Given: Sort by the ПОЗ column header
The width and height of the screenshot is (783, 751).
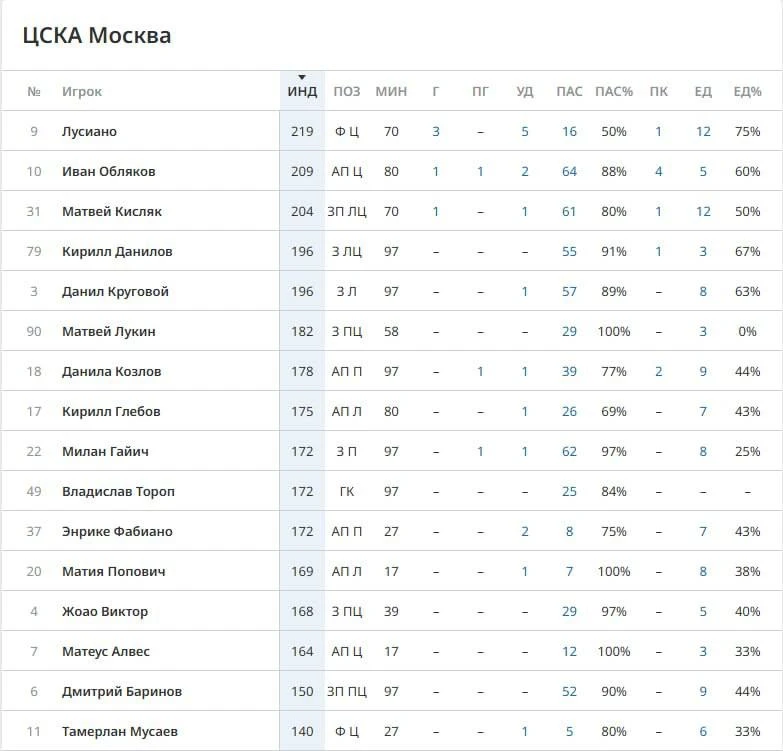Looking at the screenshot, I should 347,91.
